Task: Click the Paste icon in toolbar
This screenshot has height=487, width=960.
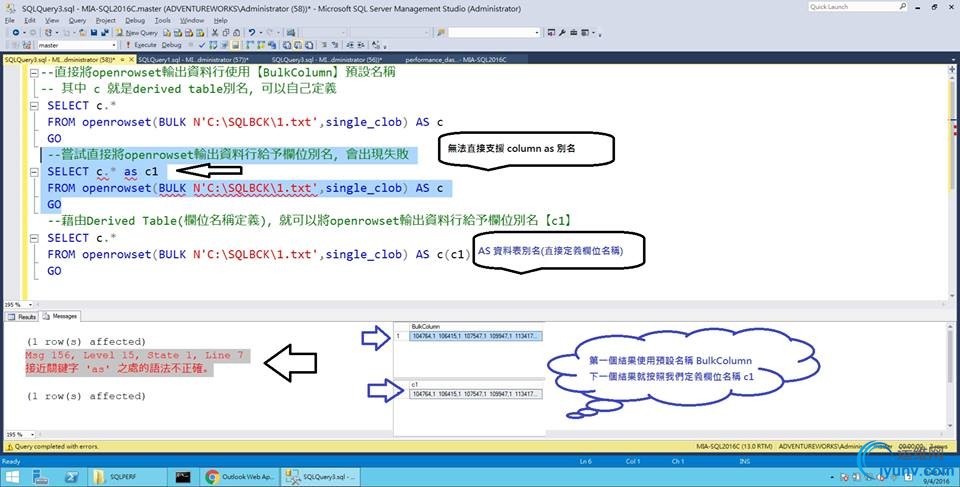Action: [x=237, y=32]
